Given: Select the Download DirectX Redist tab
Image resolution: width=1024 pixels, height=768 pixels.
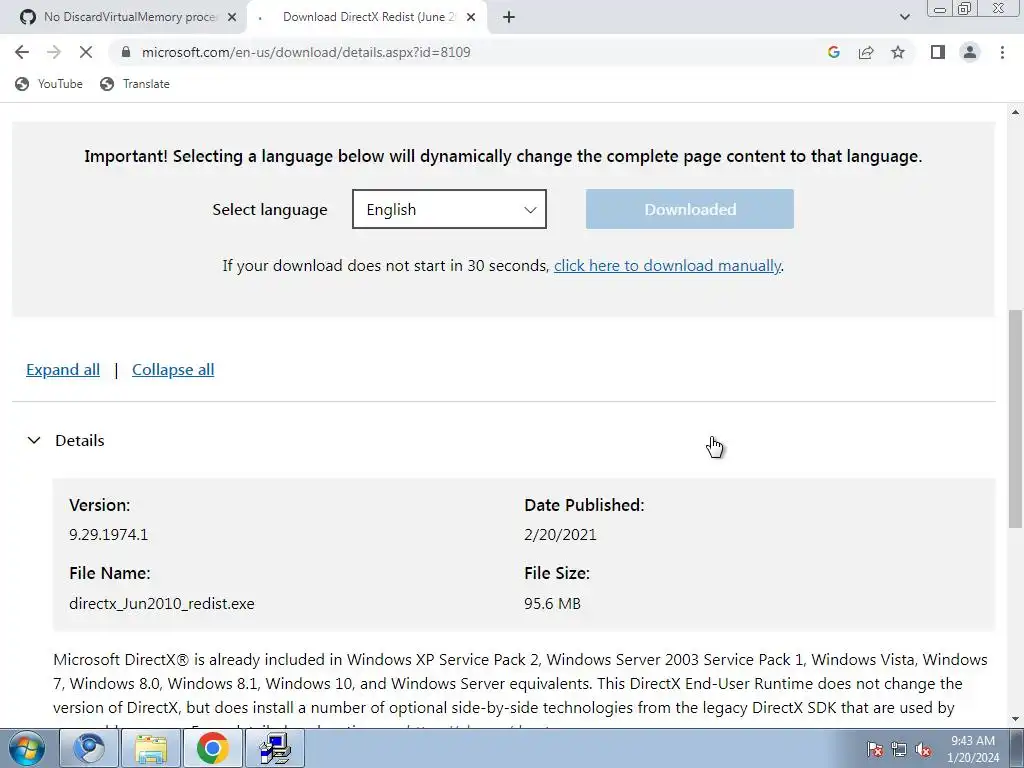Looking at the screenshot, I should coord(369,18).
